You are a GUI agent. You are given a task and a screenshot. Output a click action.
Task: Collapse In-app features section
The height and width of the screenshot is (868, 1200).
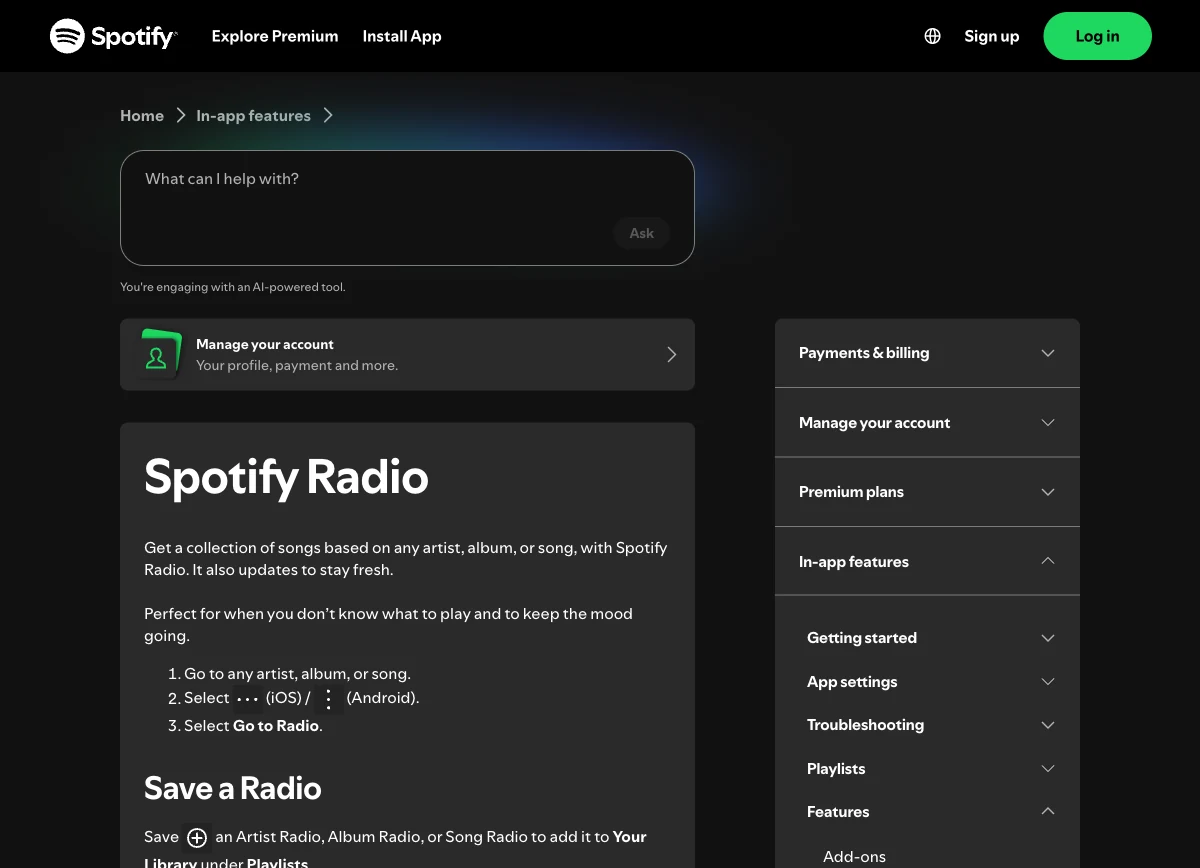pyautogui.click(x=927, y=561)
